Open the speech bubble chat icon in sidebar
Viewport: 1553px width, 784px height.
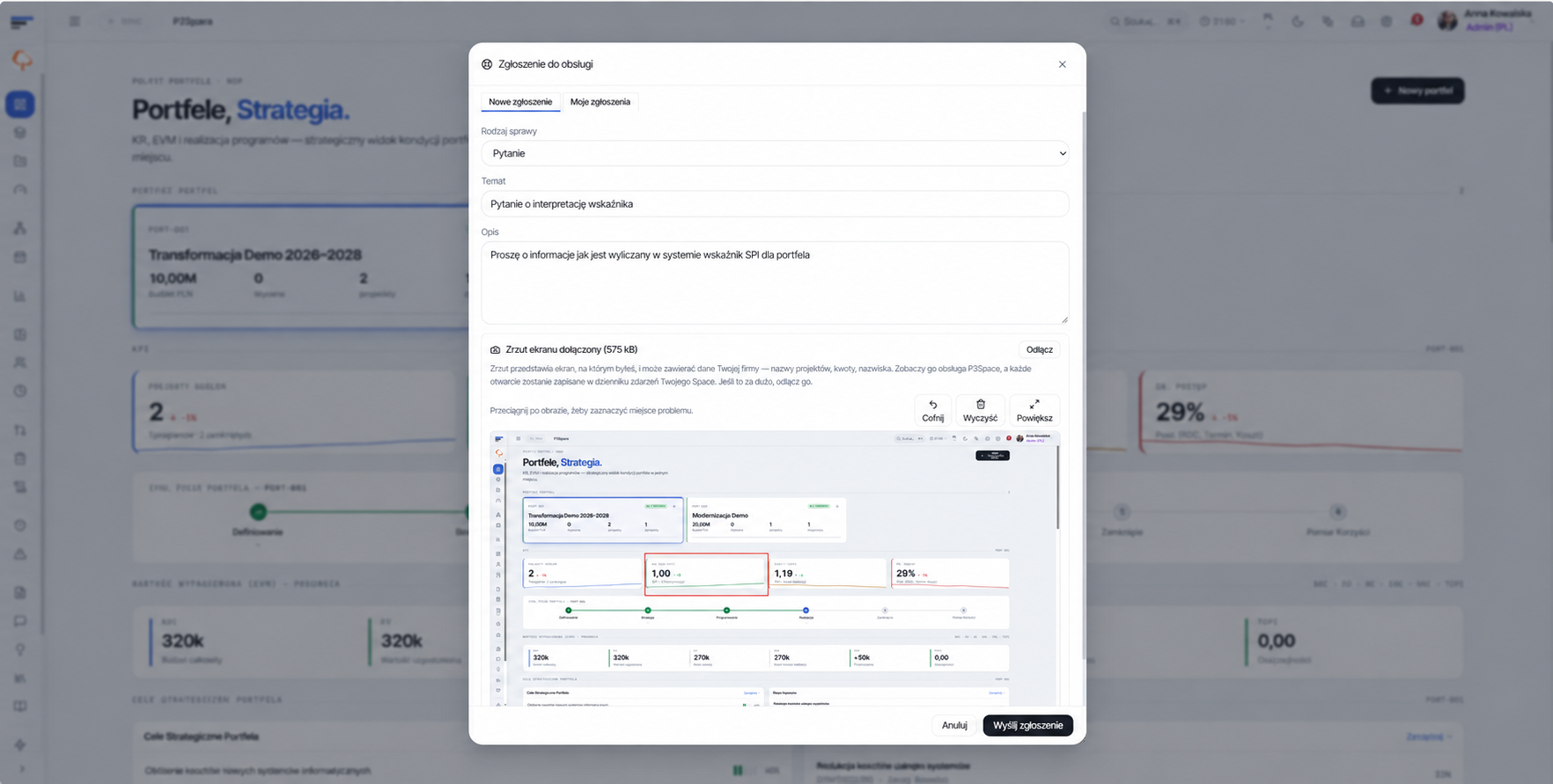point(20,621)
